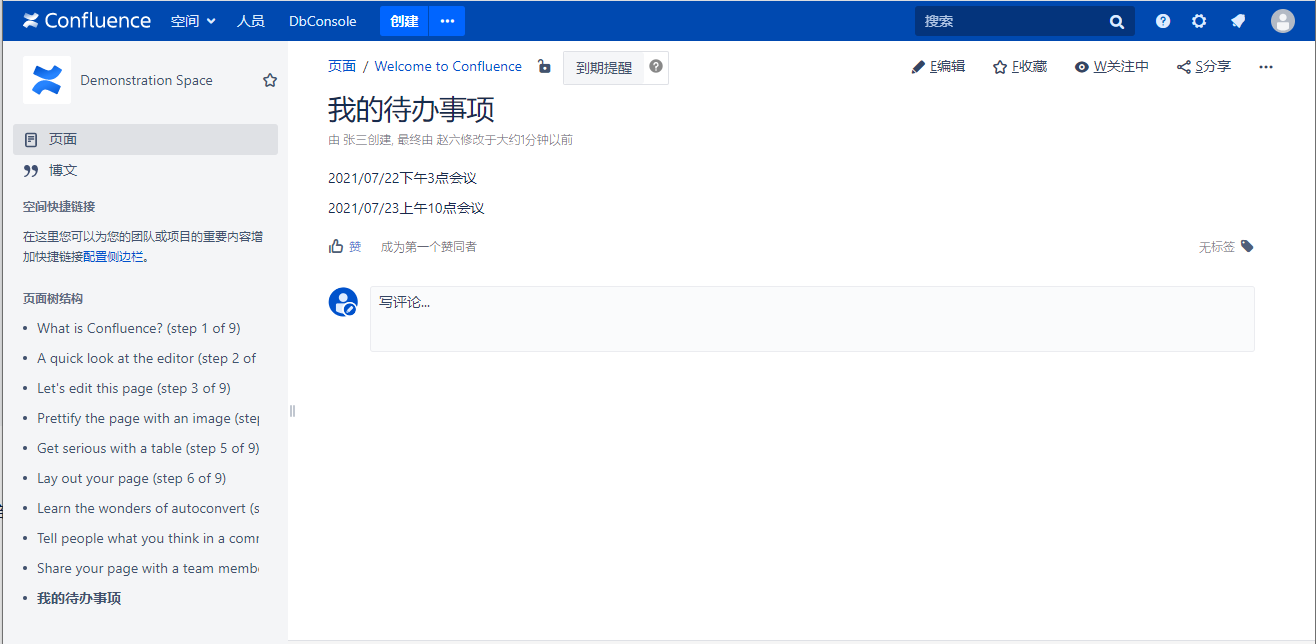
Task: Click the Confluence logo in header
Action: (x=87, y=21)
